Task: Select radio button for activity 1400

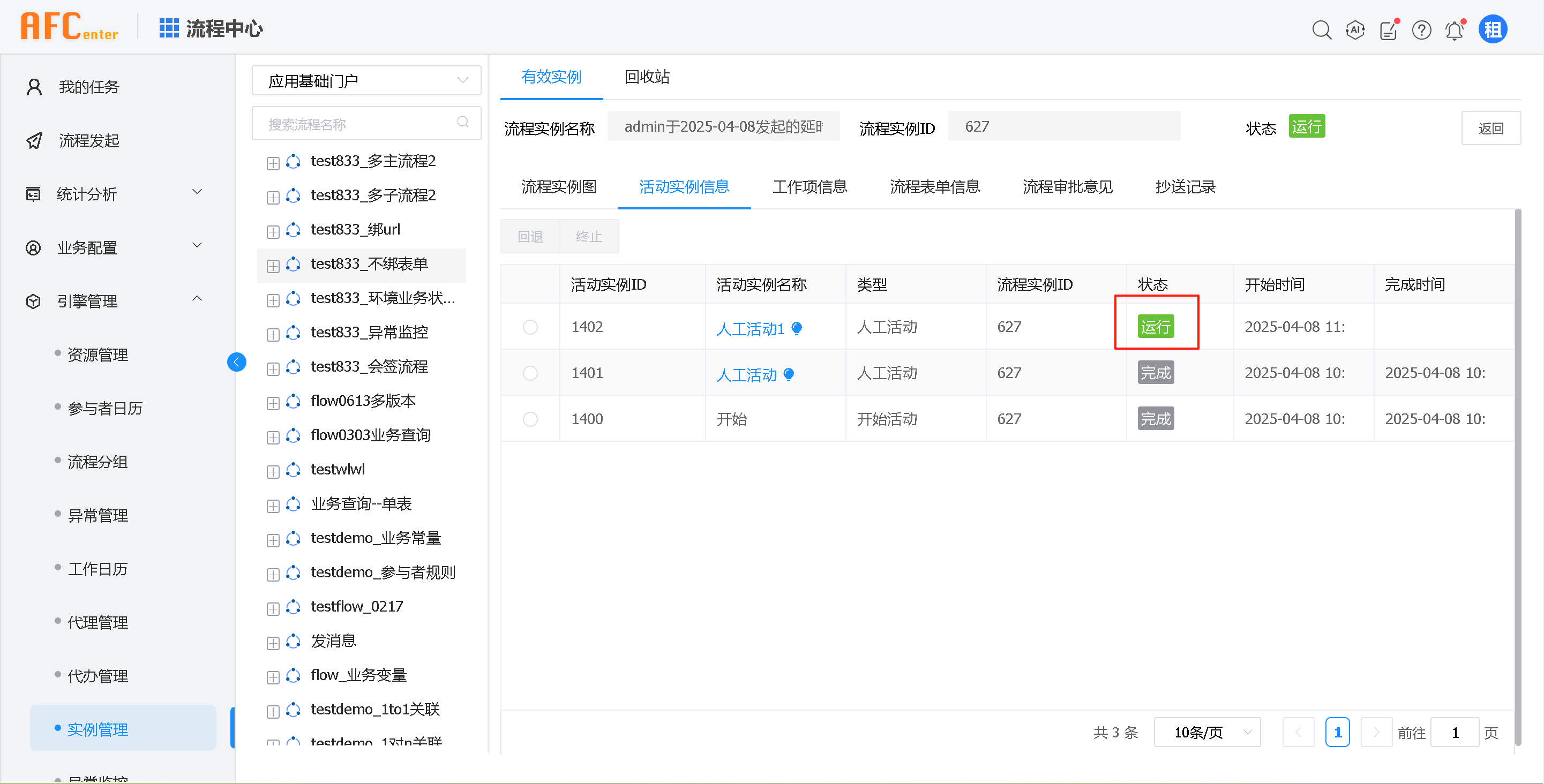Action: pyautogui.click(x=530, y=419)
